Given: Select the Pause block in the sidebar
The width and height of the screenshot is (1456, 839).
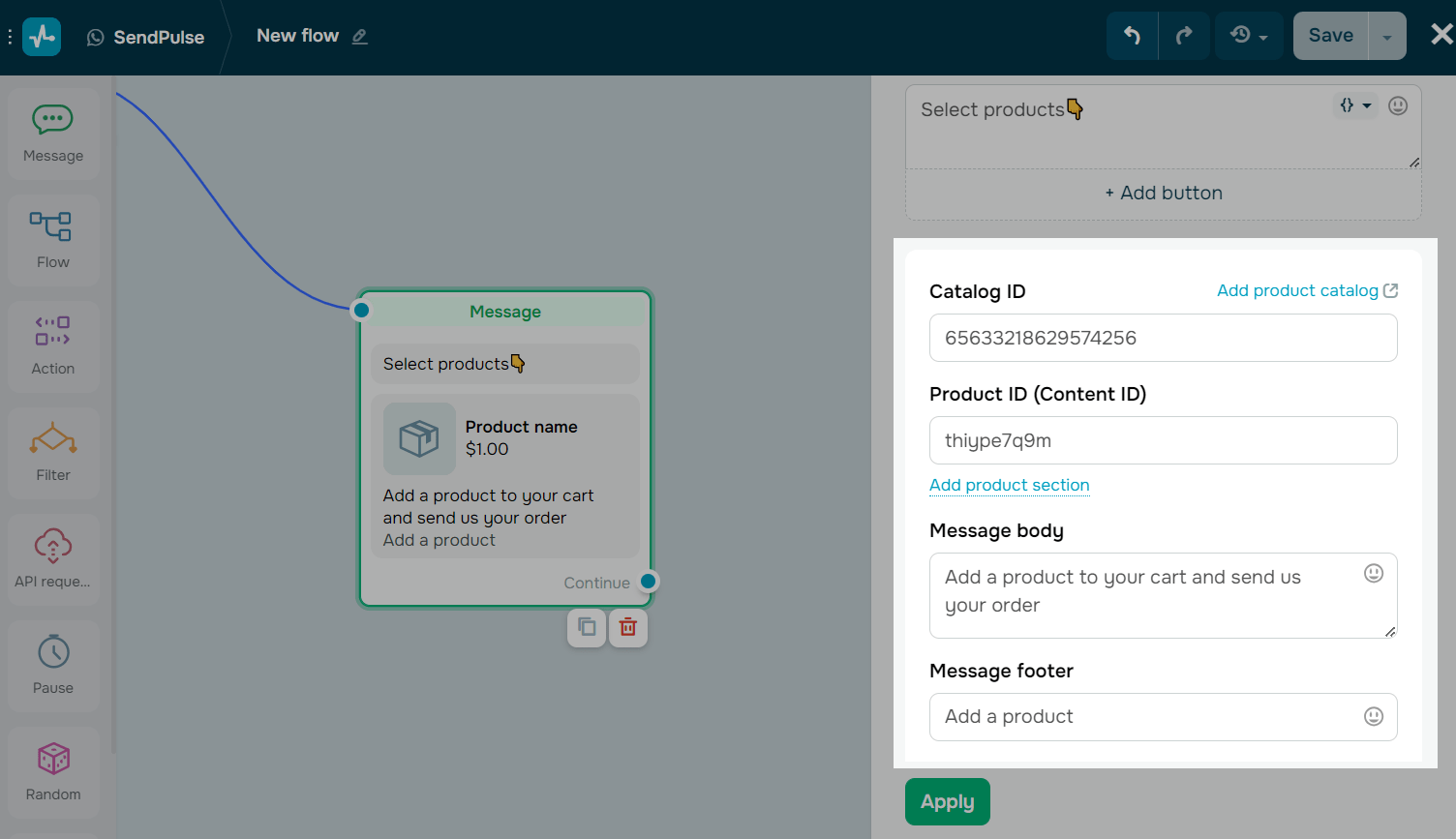Looking at the screenshot, I should [x=52, y=666].
